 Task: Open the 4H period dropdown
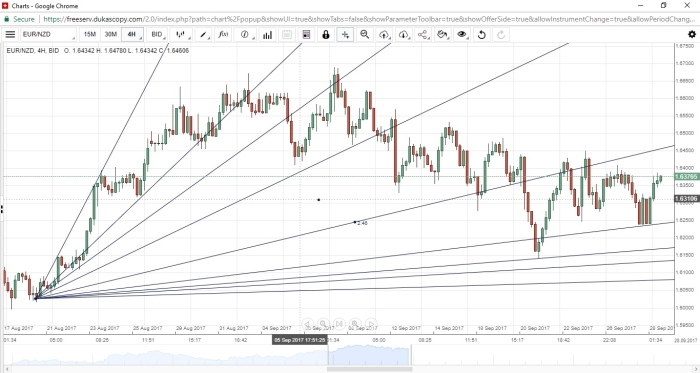(133, 34)
